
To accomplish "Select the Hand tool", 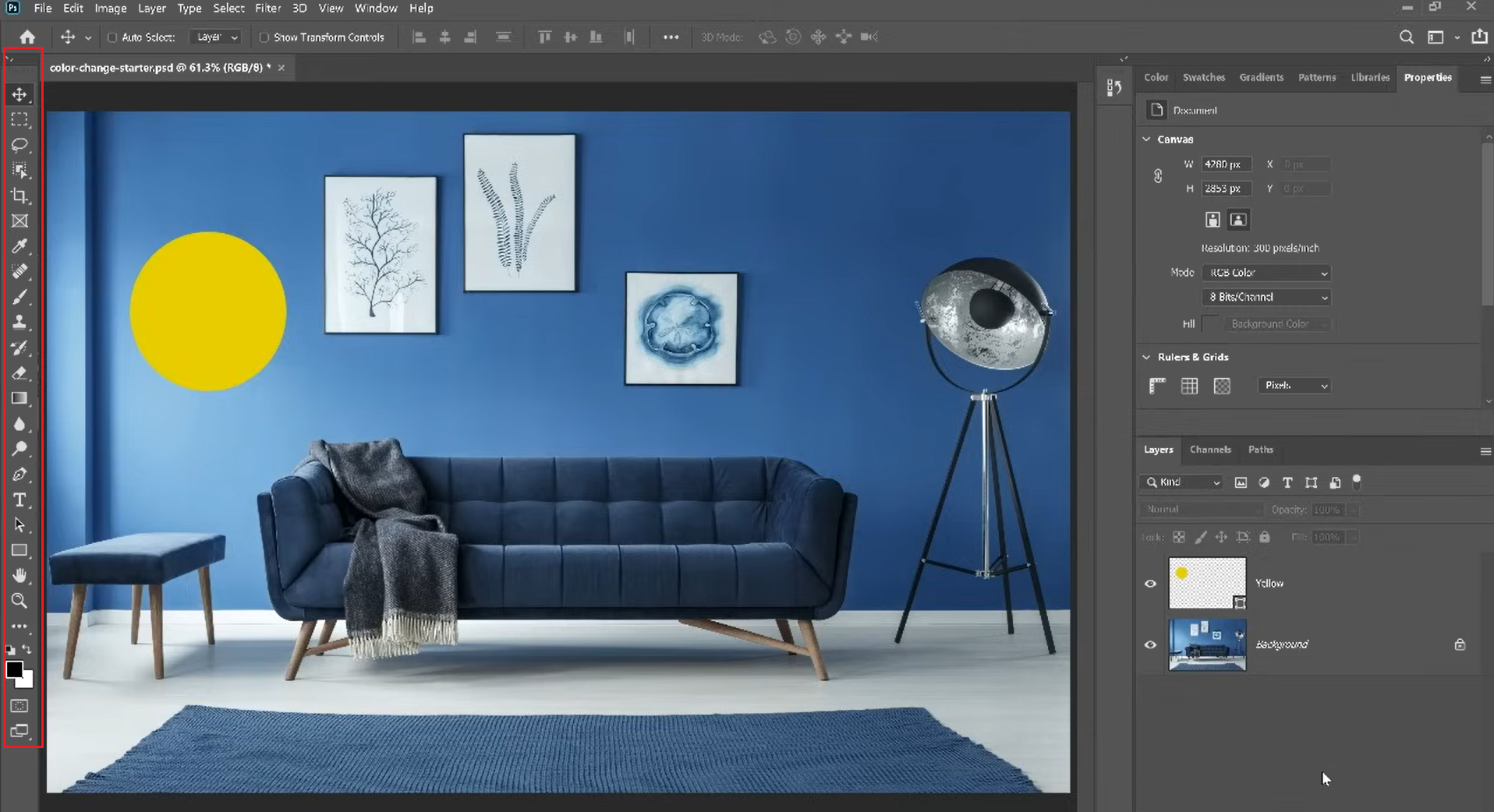I will click(x=19, y=575).
